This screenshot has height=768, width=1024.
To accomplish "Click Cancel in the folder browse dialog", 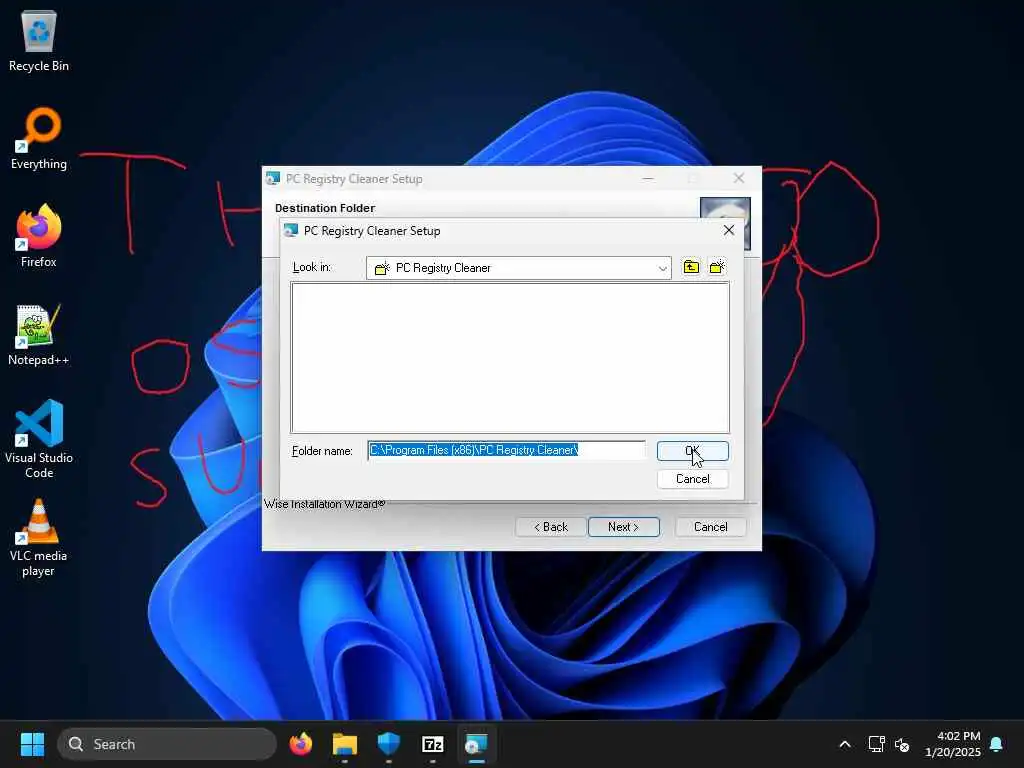I will pyautogui.click(x=692, y=479).
